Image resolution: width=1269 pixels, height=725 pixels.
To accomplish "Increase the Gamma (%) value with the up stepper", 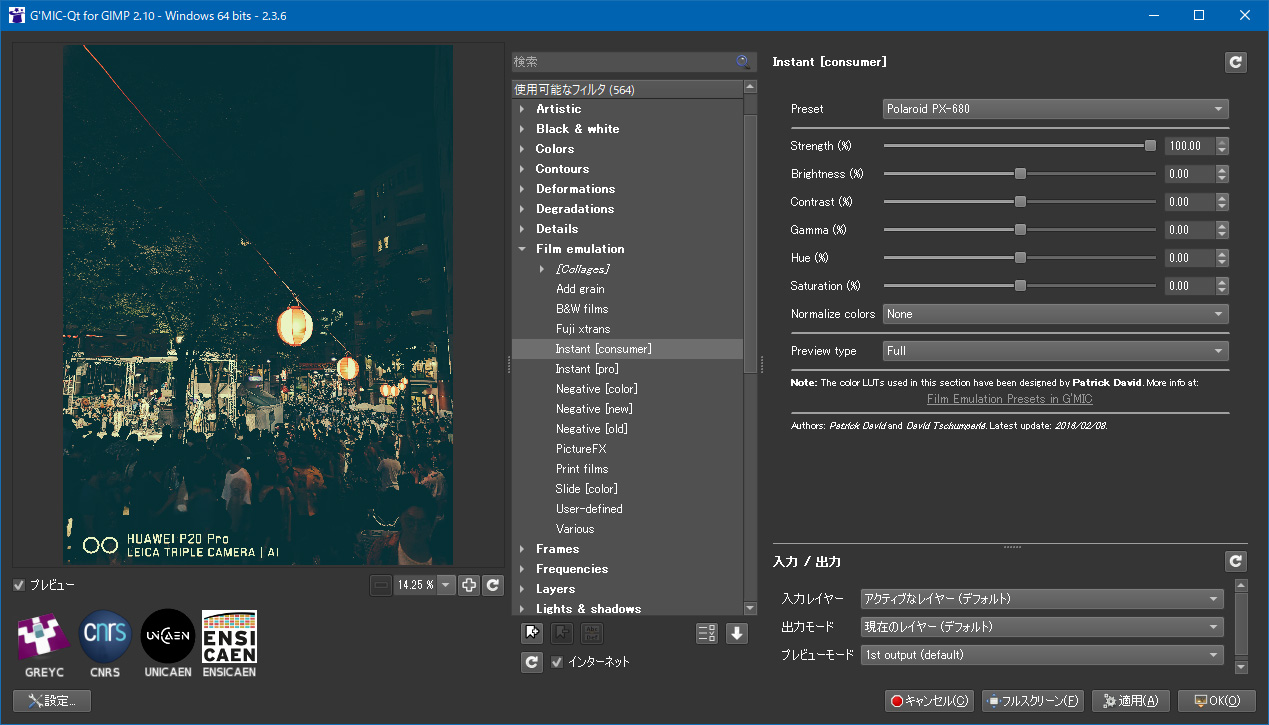I will [1222, 225].
